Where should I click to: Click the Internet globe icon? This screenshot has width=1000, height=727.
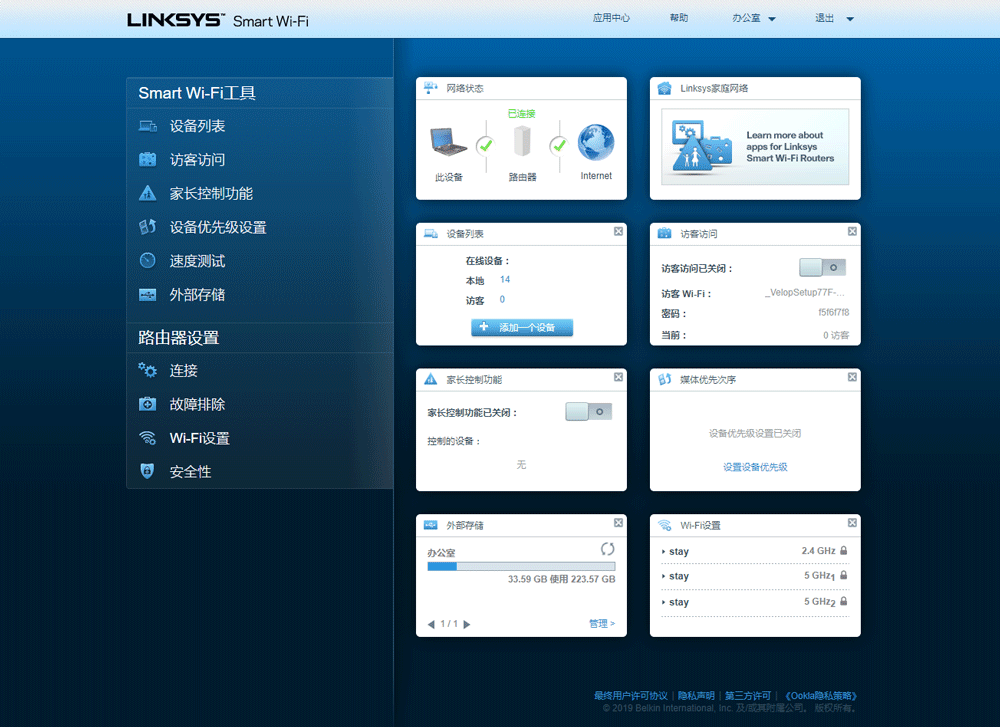pos(596,142)
